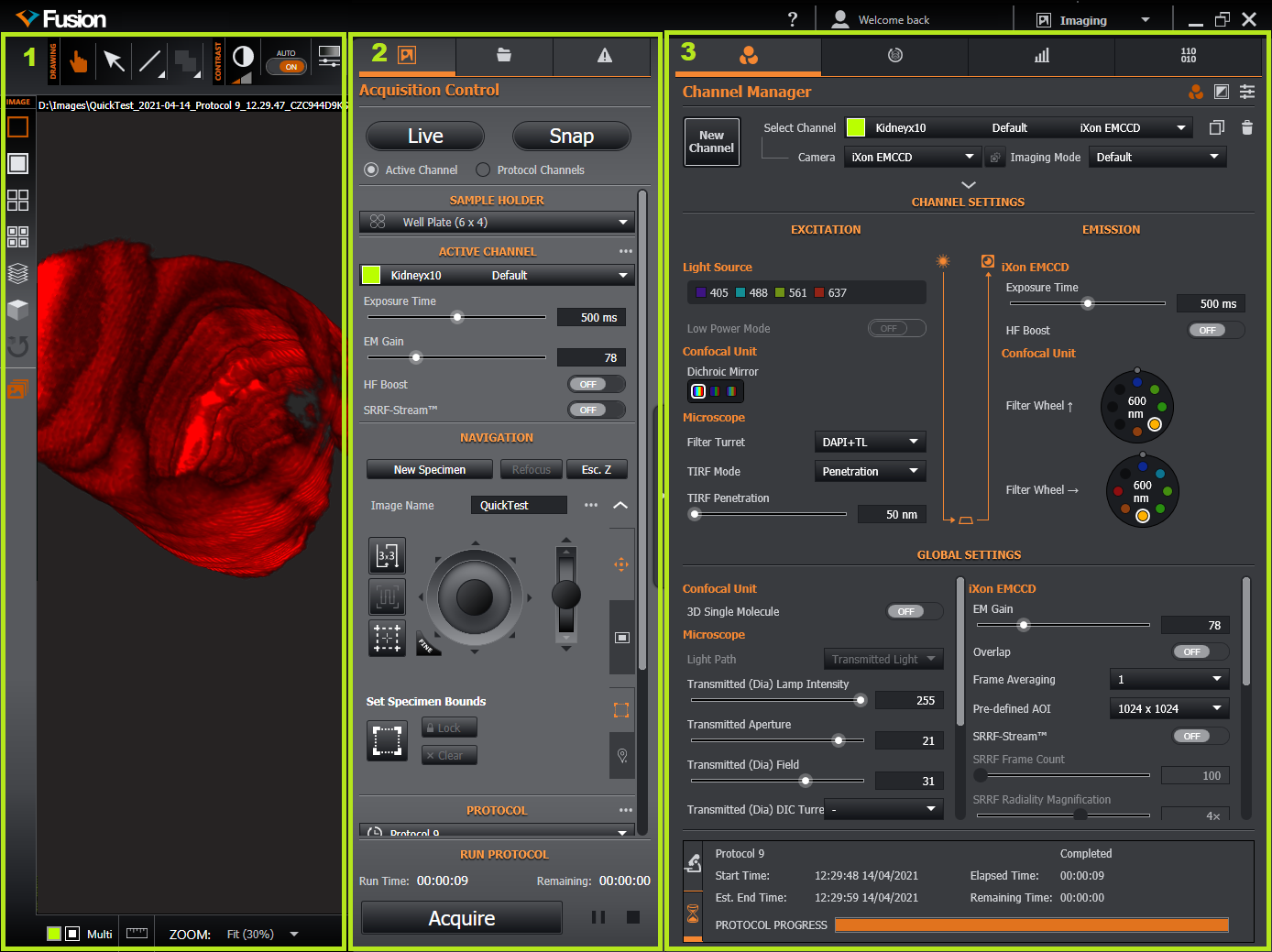Select the Protocol Channels radio button

483,170
